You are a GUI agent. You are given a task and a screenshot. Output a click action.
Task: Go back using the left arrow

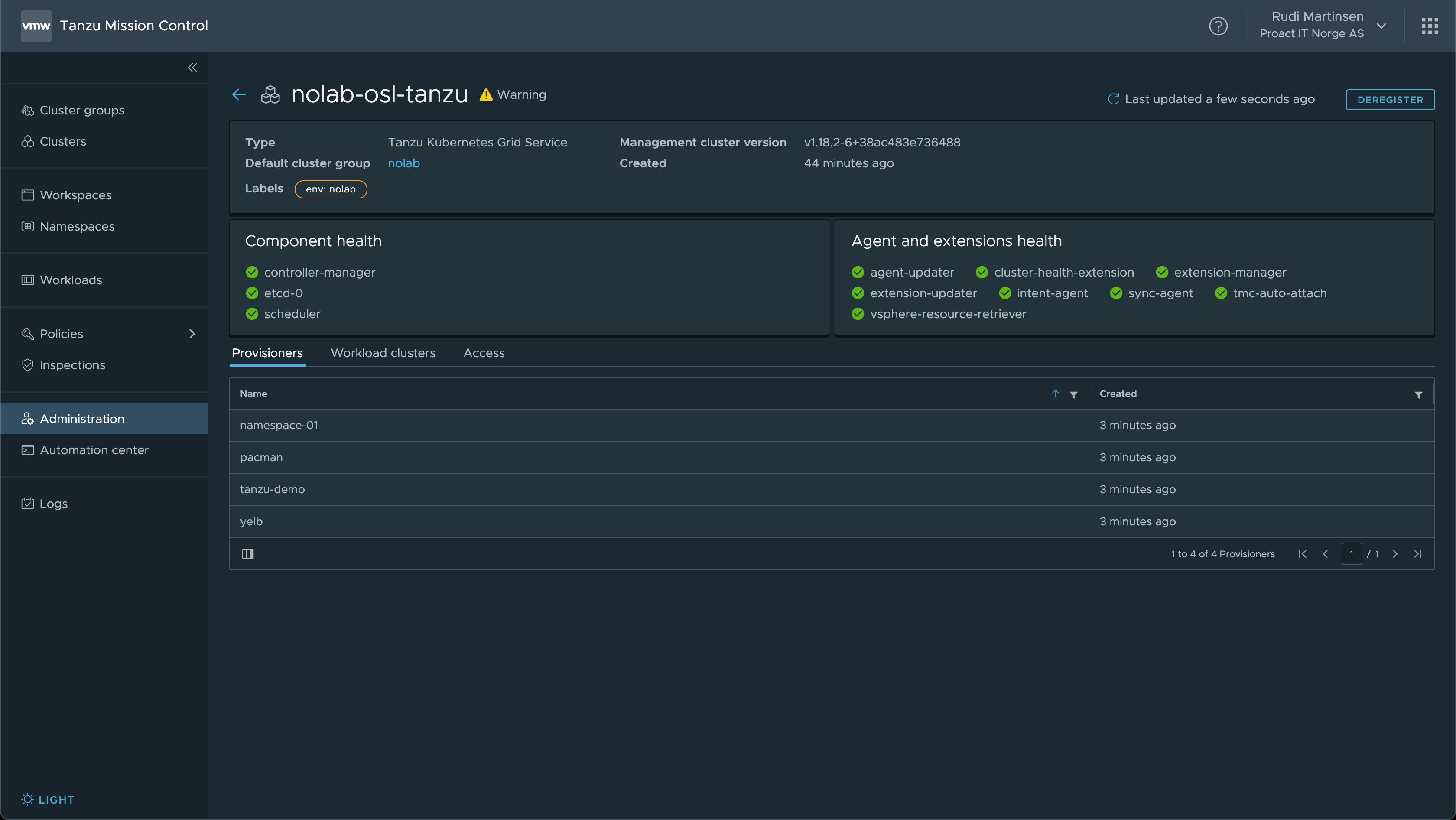[239, 95]
